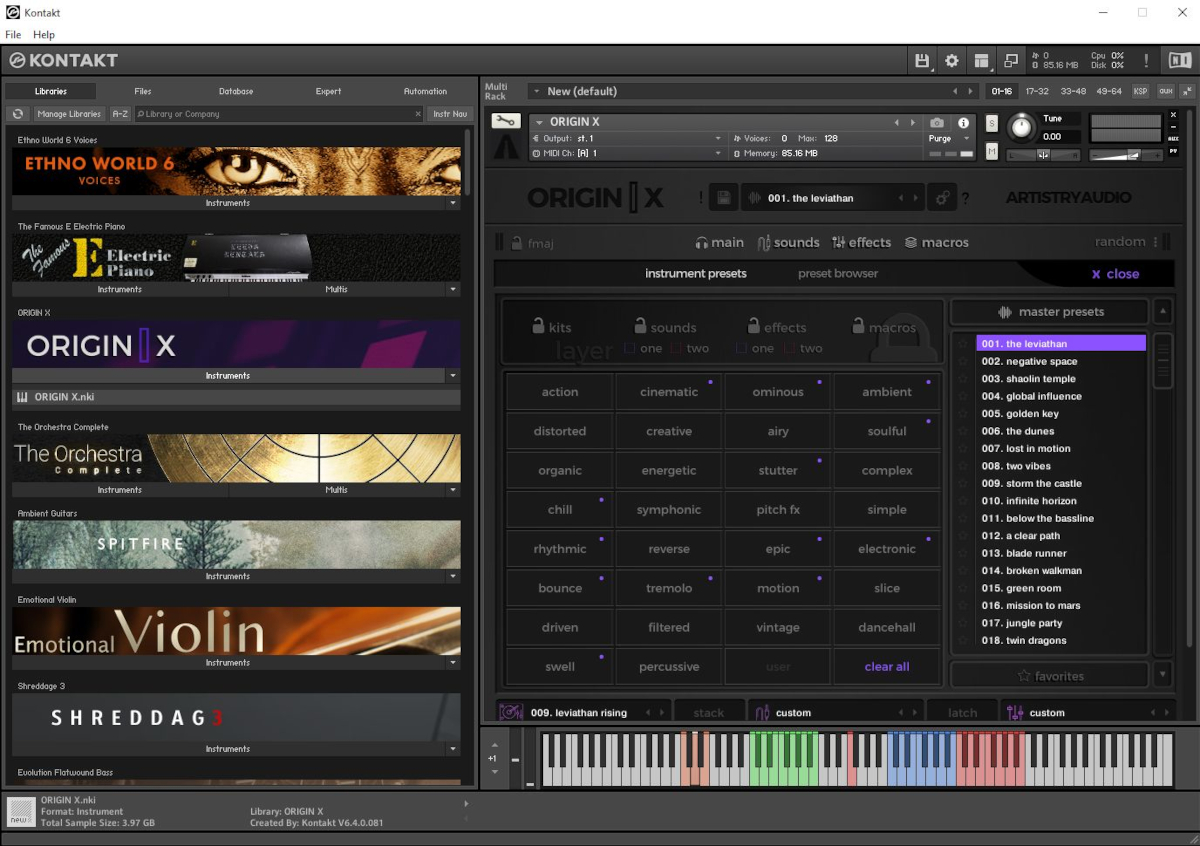Open the Kontakt save/load disk icon

tap(922, 61)
